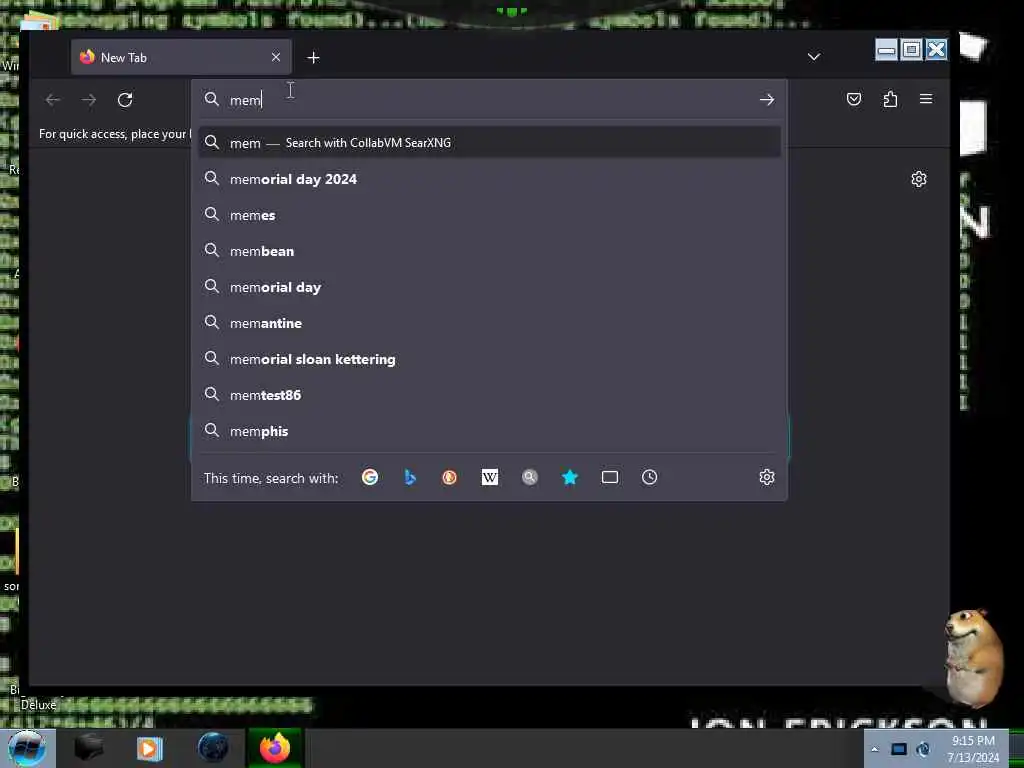Click the address bar text field
The height and width of the screenshot is (768, 1024).
[488, 100]
